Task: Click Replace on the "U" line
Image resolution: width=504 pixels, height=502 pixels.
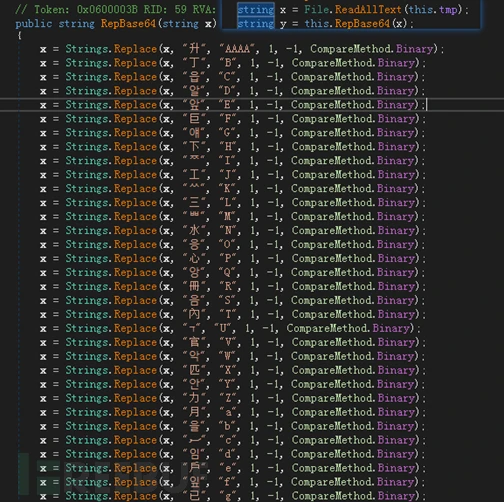Action: pos(135,328)
